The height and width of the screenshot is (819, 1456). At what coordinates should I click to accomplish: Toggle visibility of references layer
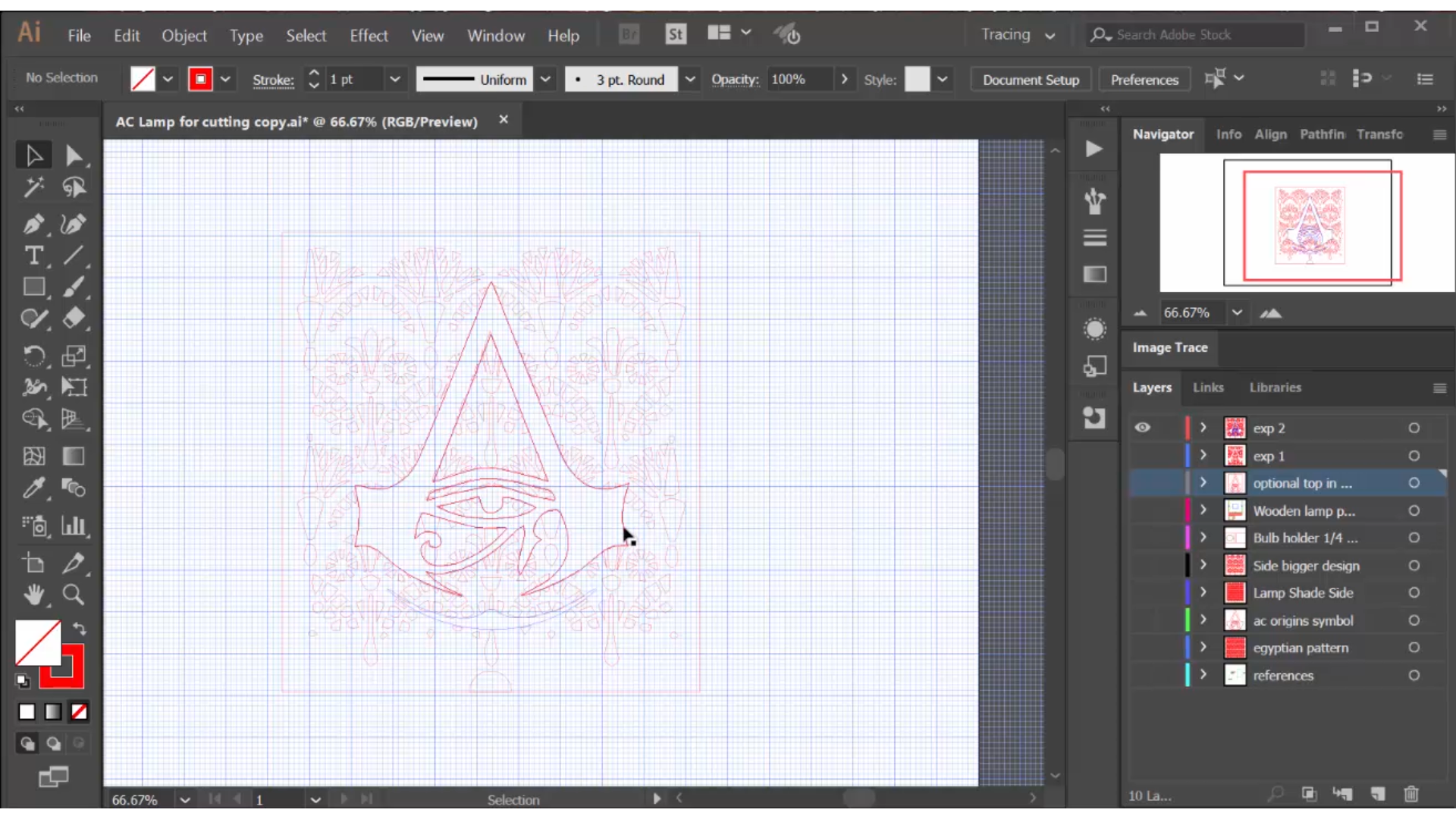click(x=1142, y=676)
